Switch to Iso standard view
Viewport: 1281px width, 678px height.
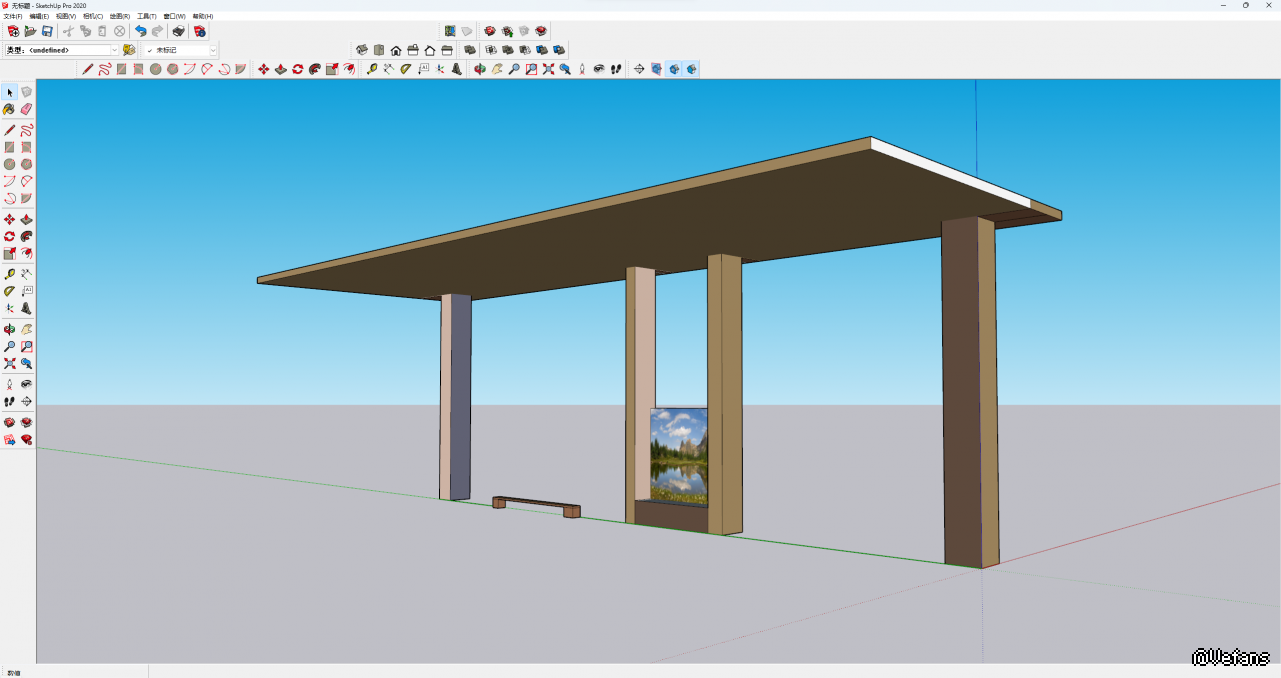(362, 50)
